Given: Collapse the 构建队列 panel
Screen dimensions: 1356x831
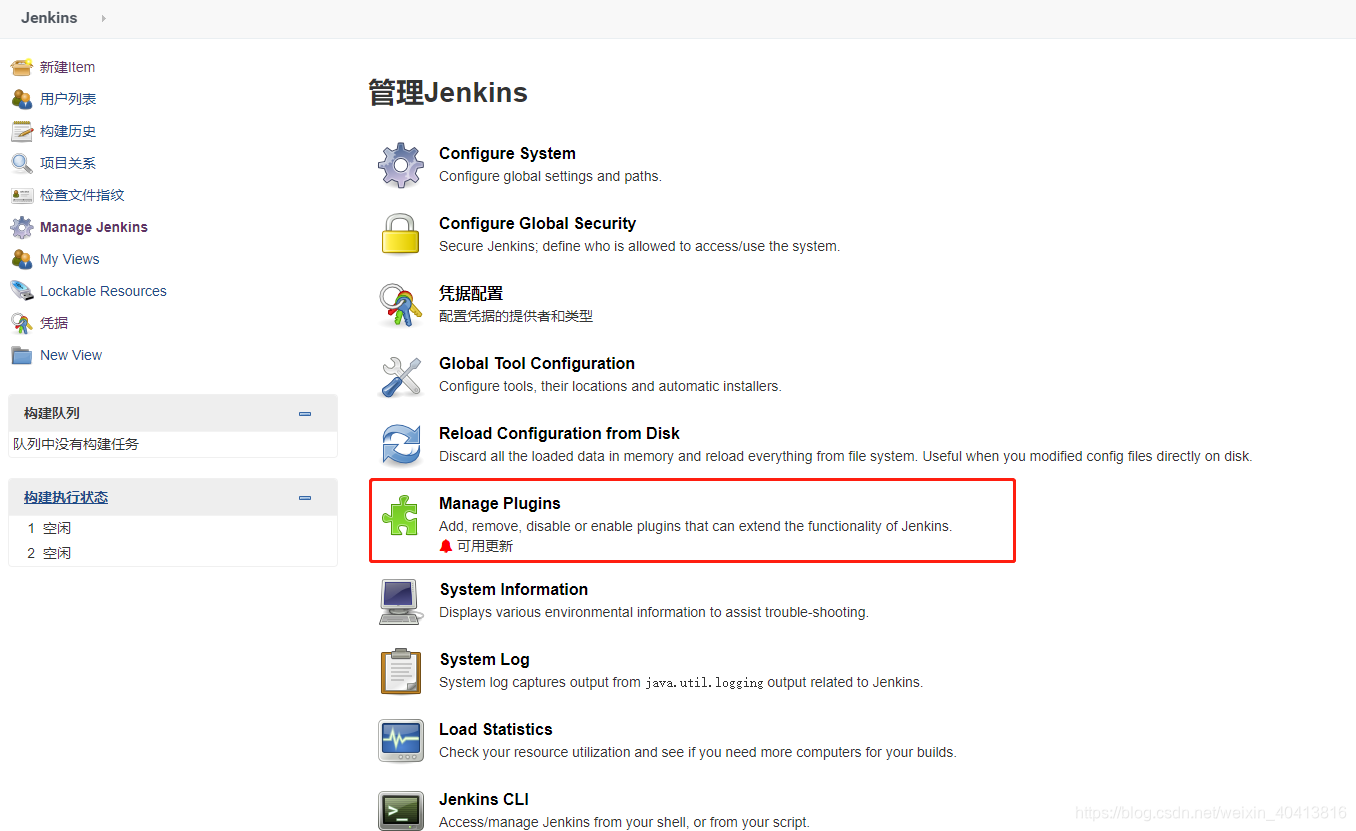Looking at the screenshot, I should 305,413.
